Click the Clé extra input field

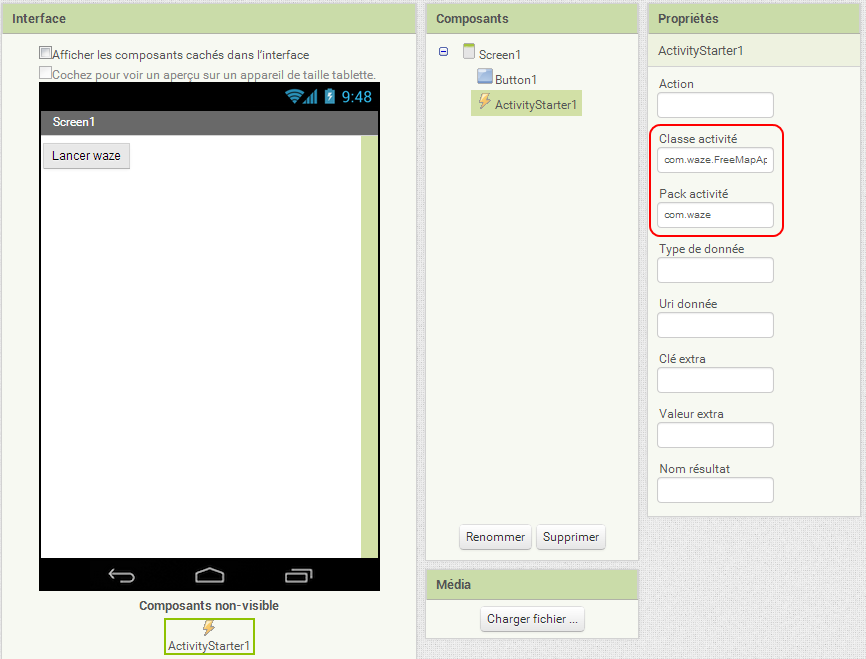715,380
